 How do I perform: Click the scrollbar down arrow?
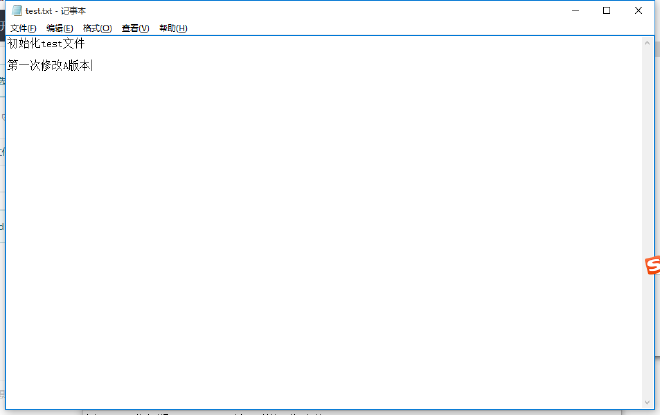click(x=648, y=402)
